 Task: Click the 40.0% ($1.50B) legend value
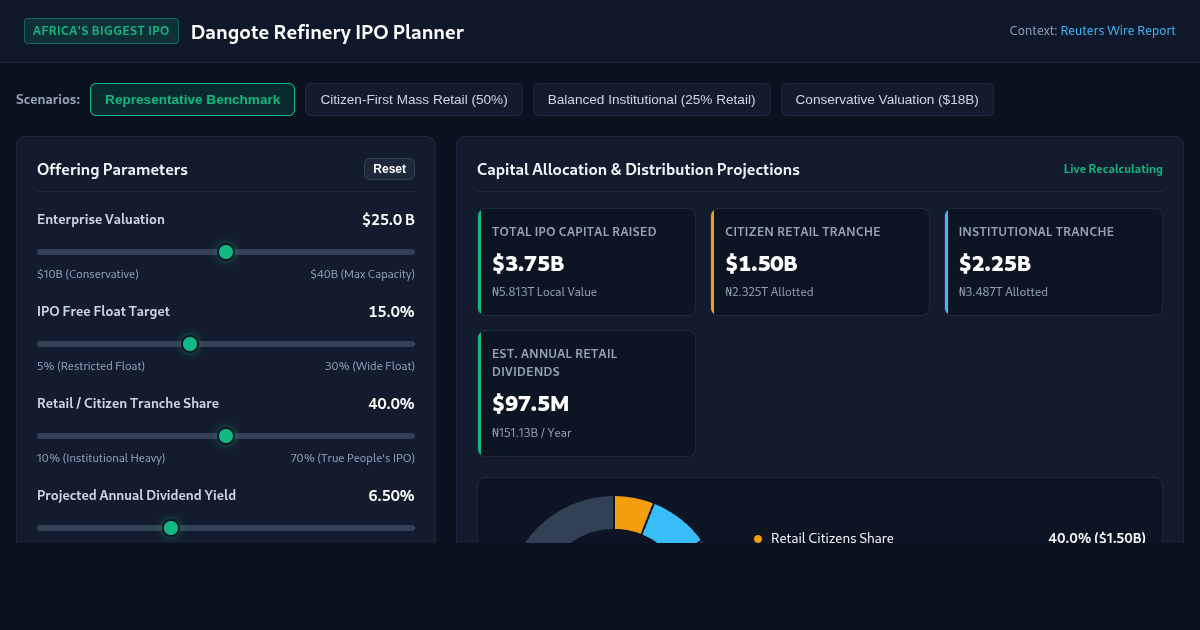click(1097, 538)
